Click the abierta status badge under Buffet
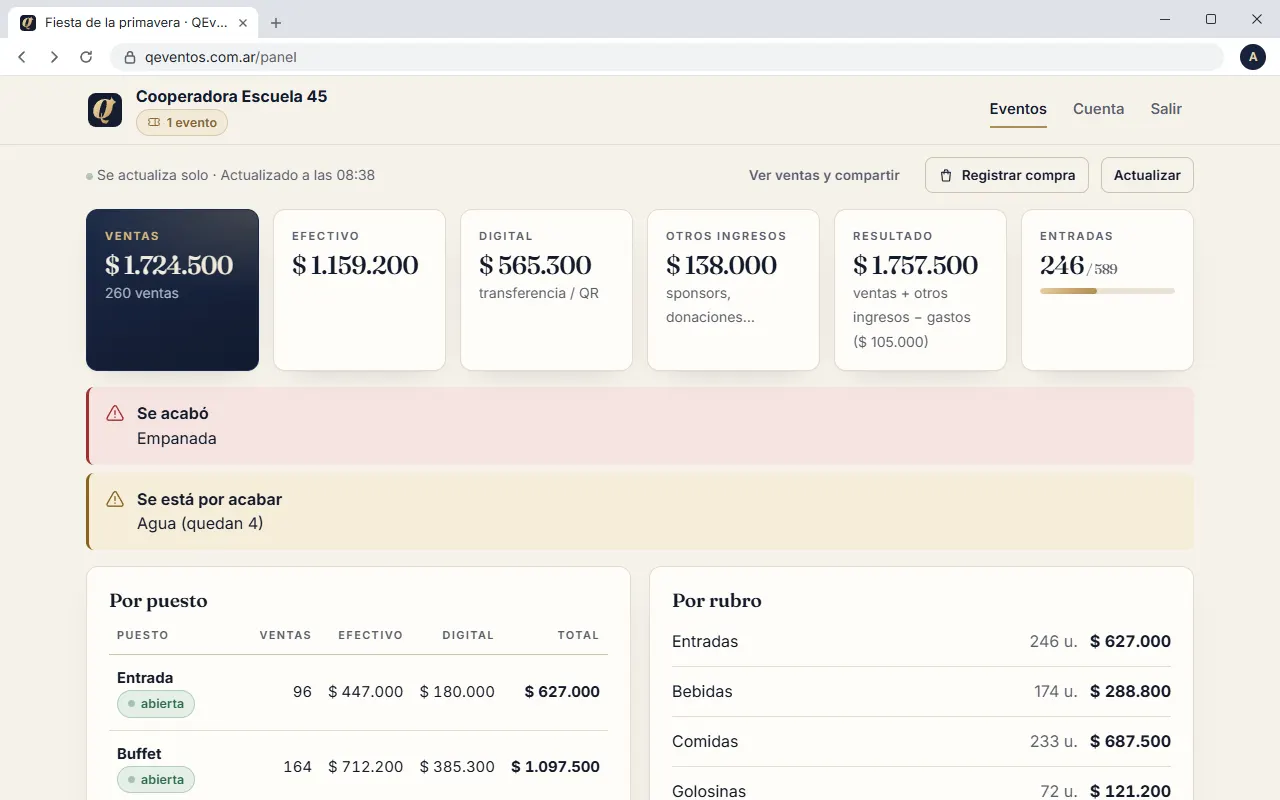Viewport: 1280px width, 800px height. click(156, 780)
